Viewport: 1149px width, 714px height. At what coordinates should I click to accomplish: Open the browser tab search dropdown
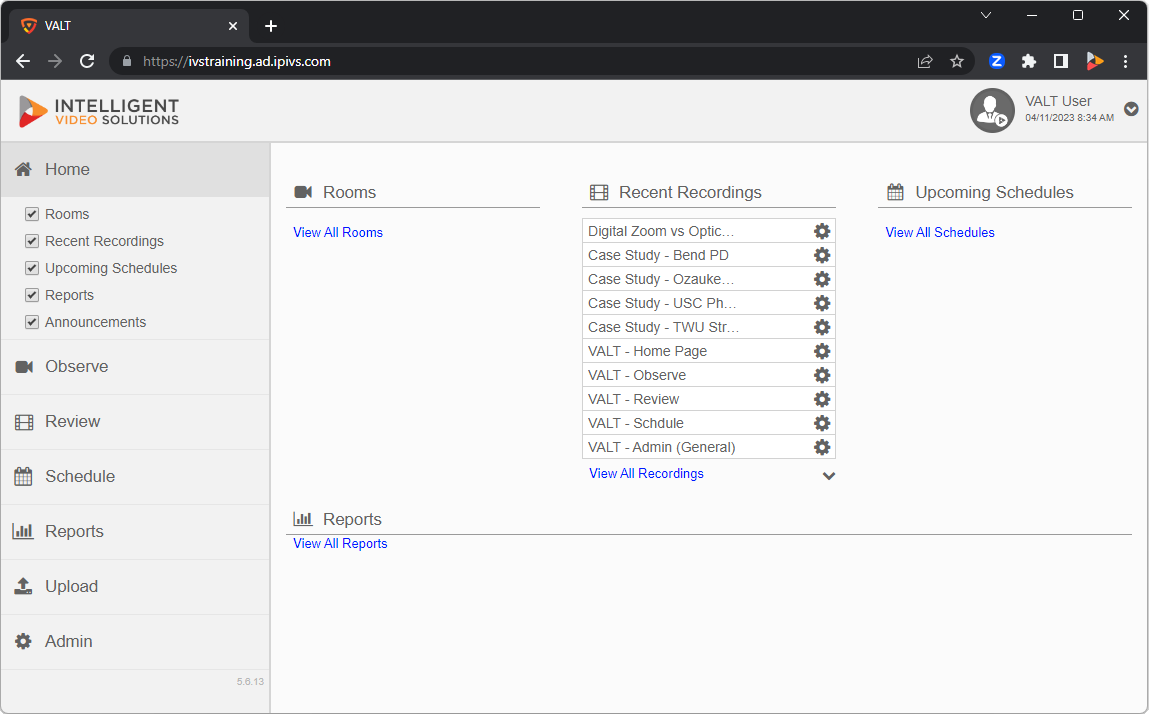pyautogui.click(x=986, y=15)
